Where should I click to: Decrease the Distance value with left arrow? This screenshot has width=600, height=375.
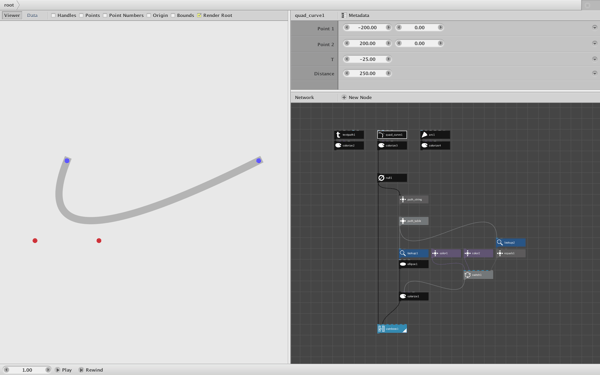[x=347, y=73]
